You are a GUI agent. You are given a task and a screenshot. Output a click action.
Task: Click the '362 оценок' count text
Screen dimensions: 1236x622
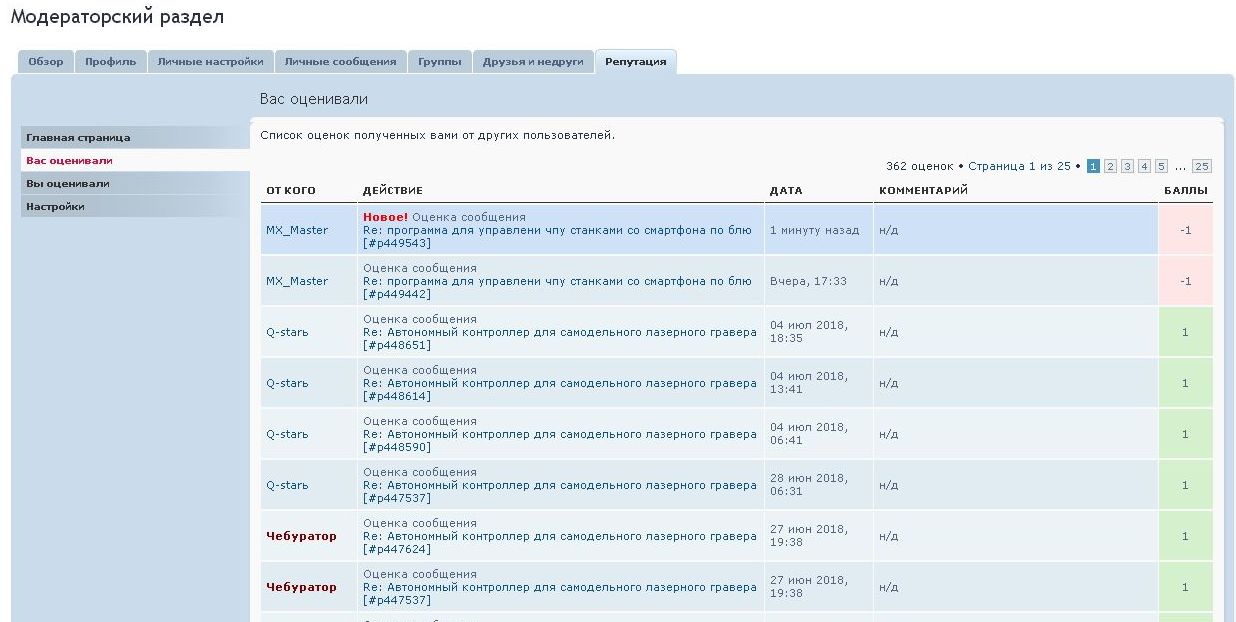click(920, 166)
